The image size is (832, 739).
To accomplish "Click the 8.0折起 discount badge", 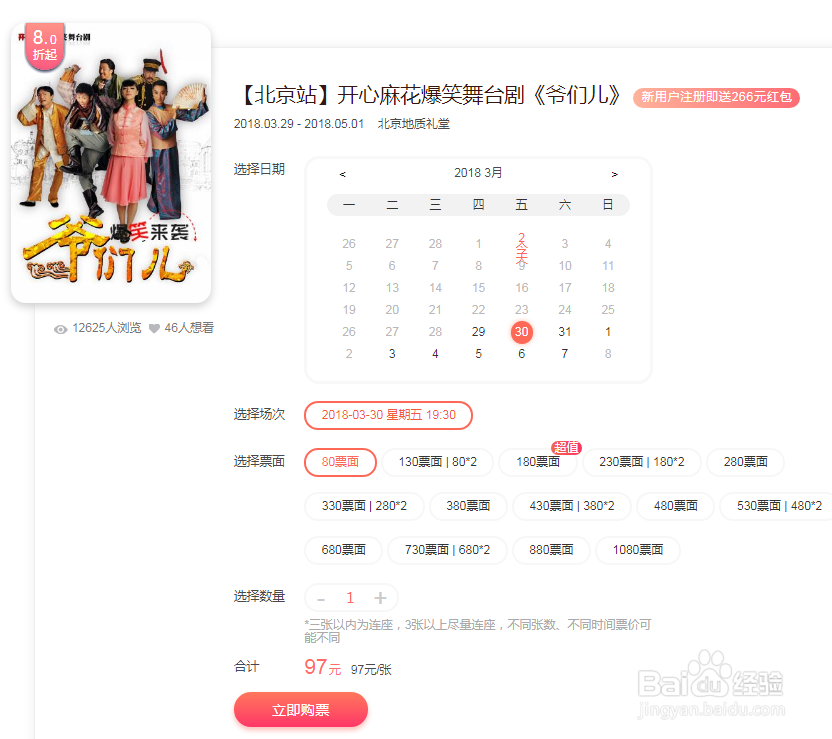I will [45, 46].
